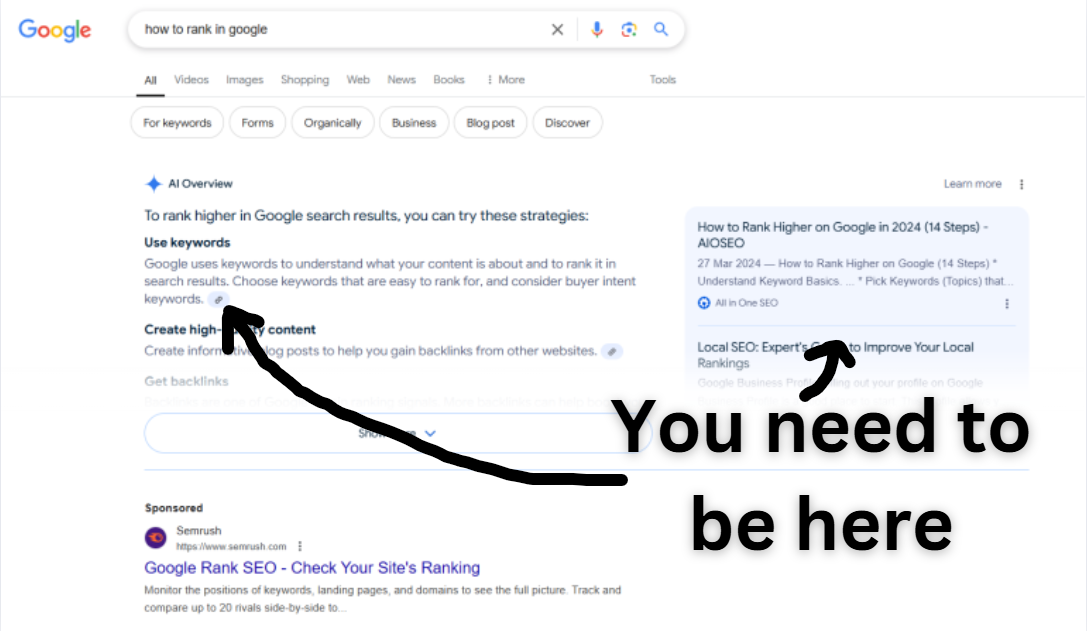The height and width of the screenshot is (631, 1087).
Task: Open the search Tools options
Action: tap(663, 80)
